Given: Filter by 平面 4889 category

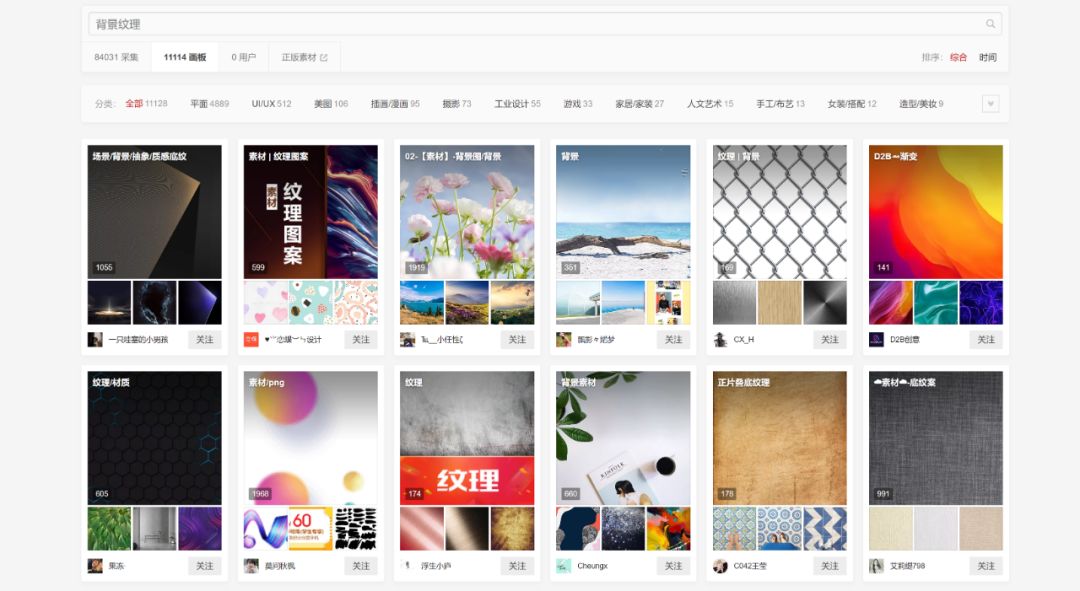Looking at the screenshot, I should coord(209,104).
